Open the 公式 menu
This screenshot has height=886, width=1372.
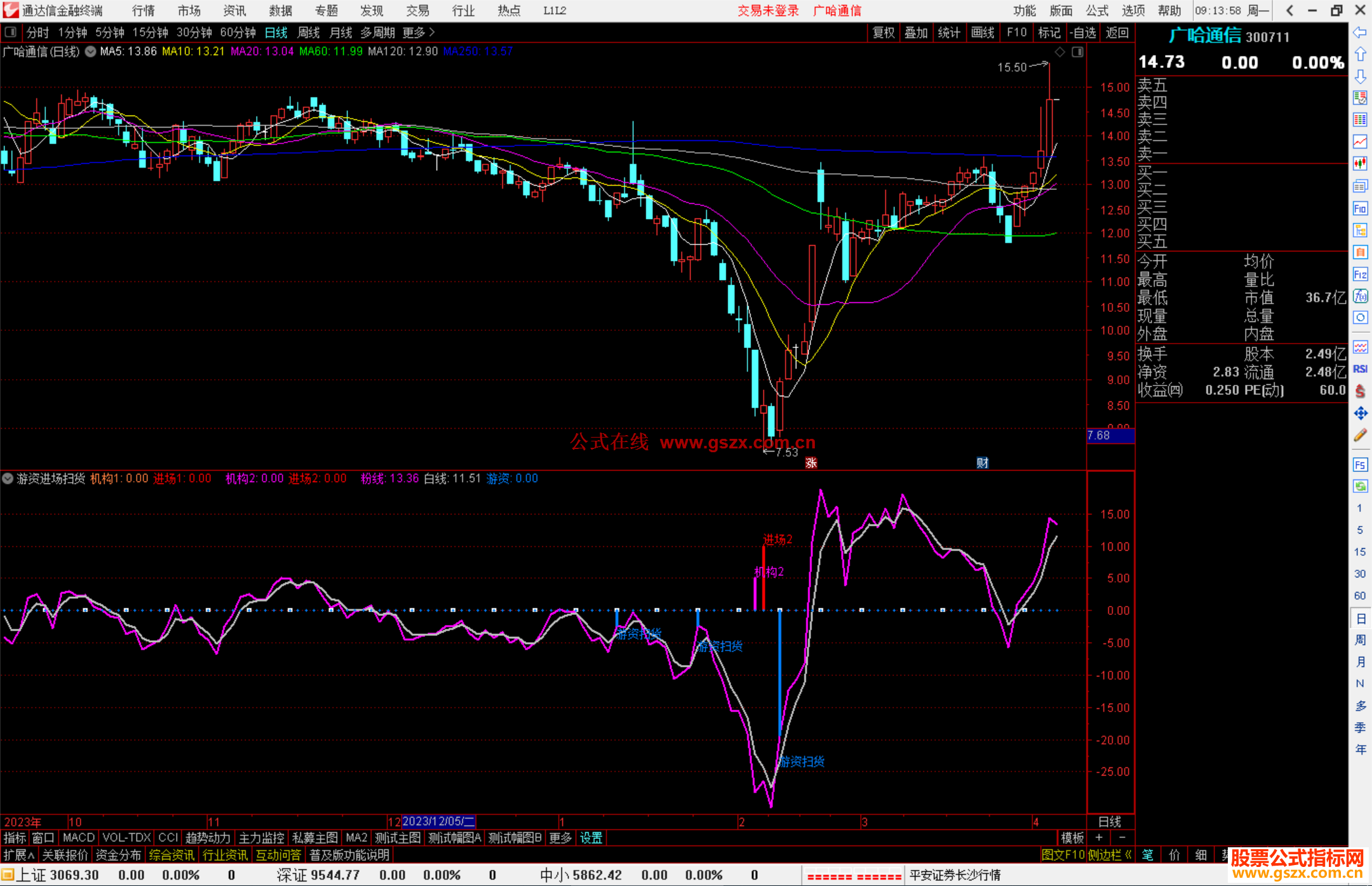coord(1097,10)
